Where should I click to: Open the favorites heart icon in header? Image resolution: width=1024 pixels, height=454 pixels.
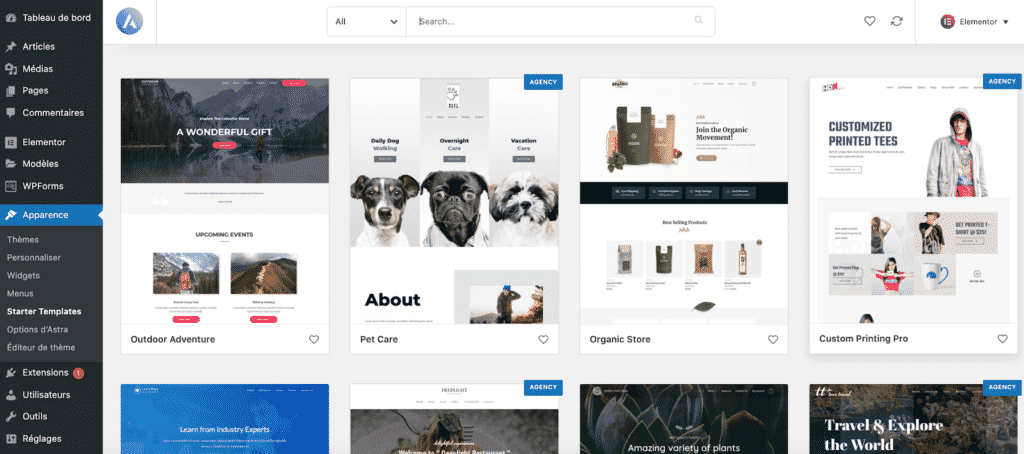click(x=870, y=21)
